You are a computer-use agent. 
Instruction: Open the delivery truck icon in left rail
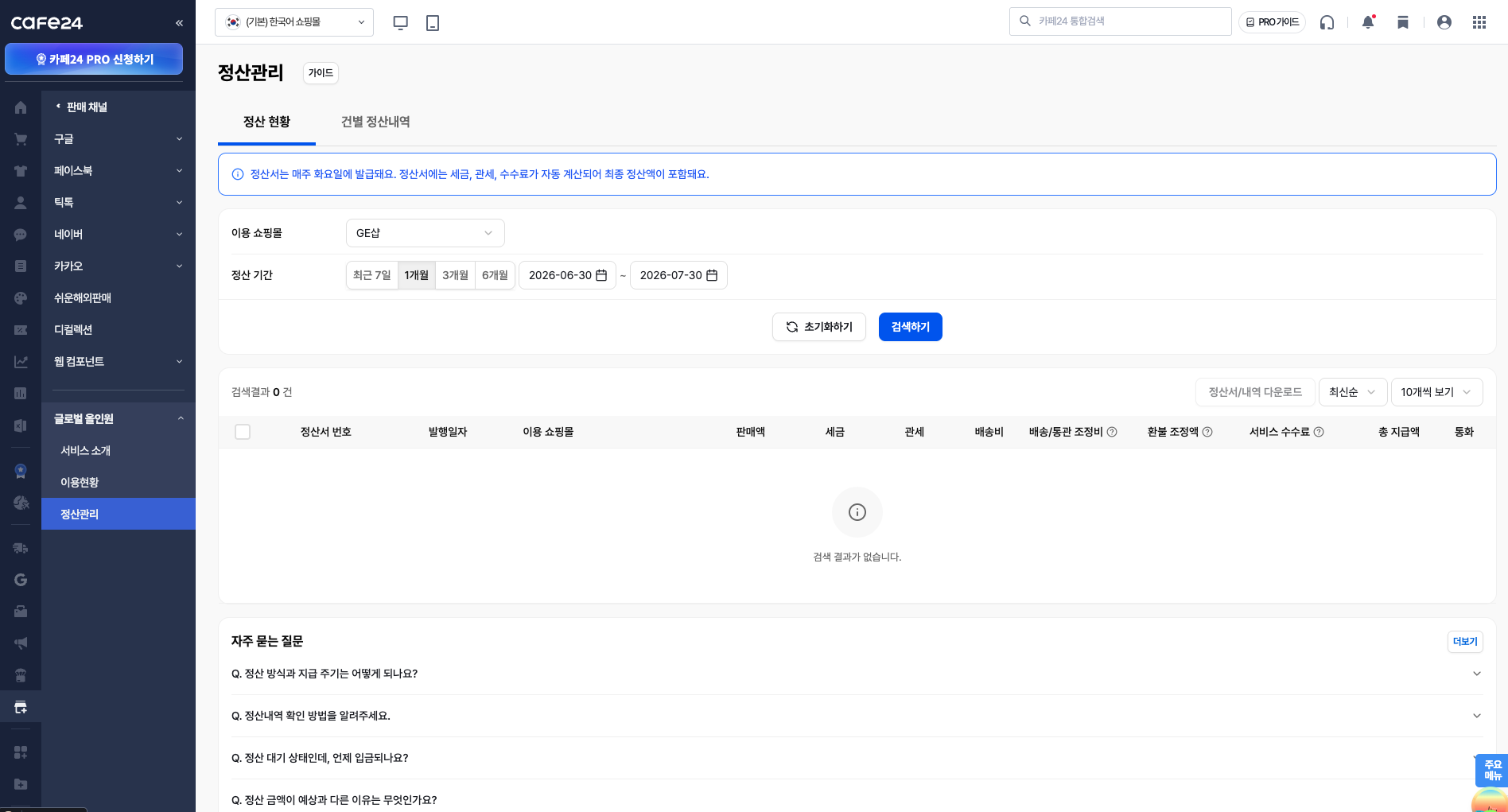click(x=21, y=548)
